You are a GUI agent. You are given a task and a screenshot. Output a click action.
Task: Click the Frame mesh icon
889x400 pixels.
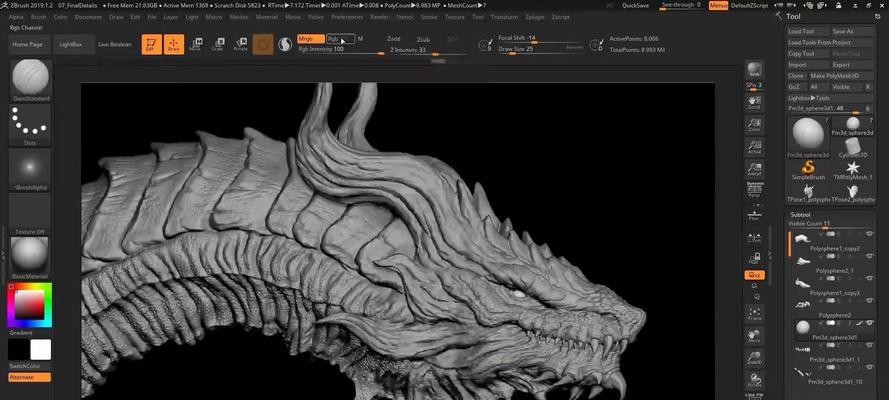[x=754, y=314]
